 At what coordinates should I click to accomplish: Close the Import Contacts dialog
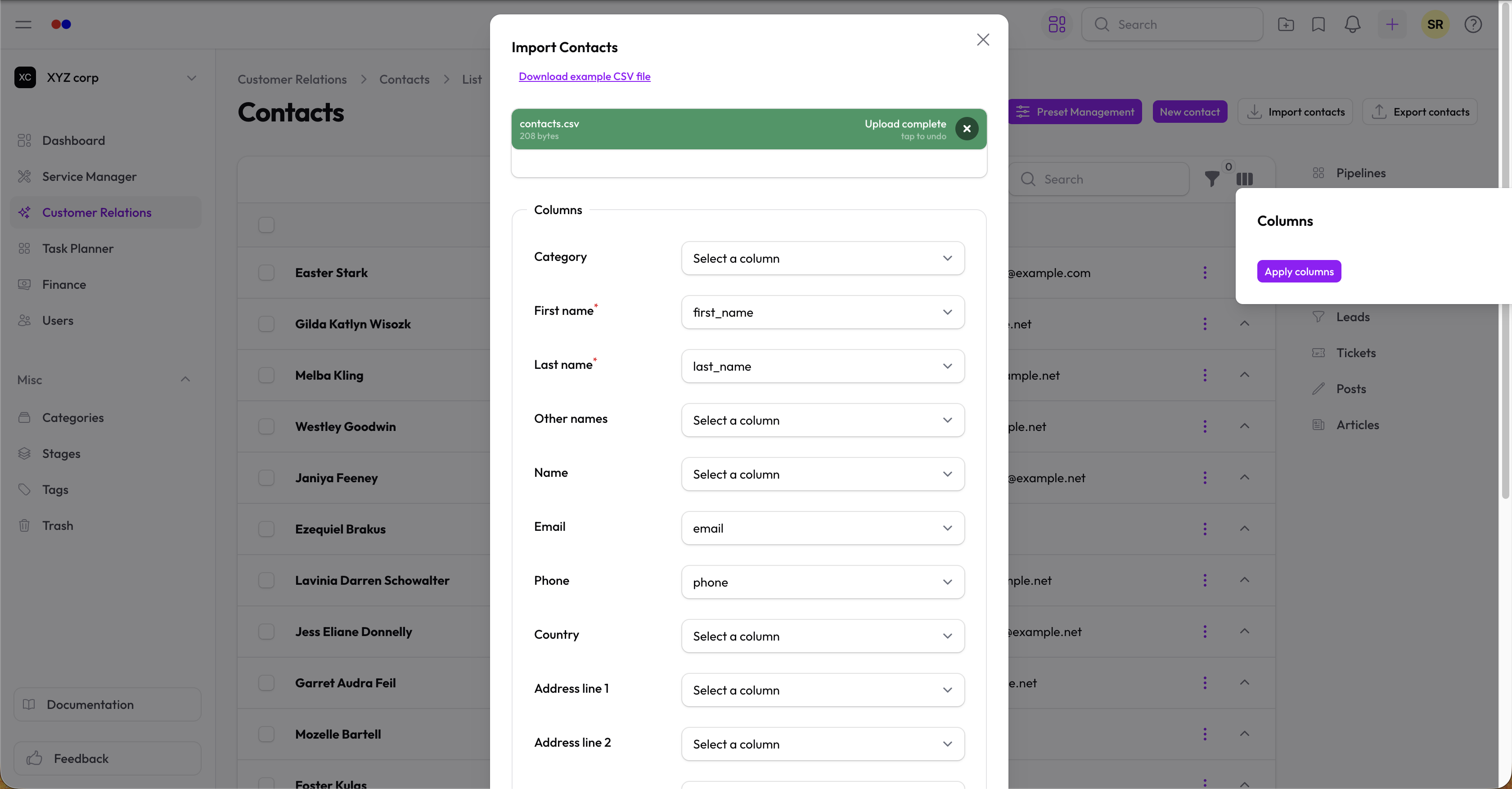[982, 39]
